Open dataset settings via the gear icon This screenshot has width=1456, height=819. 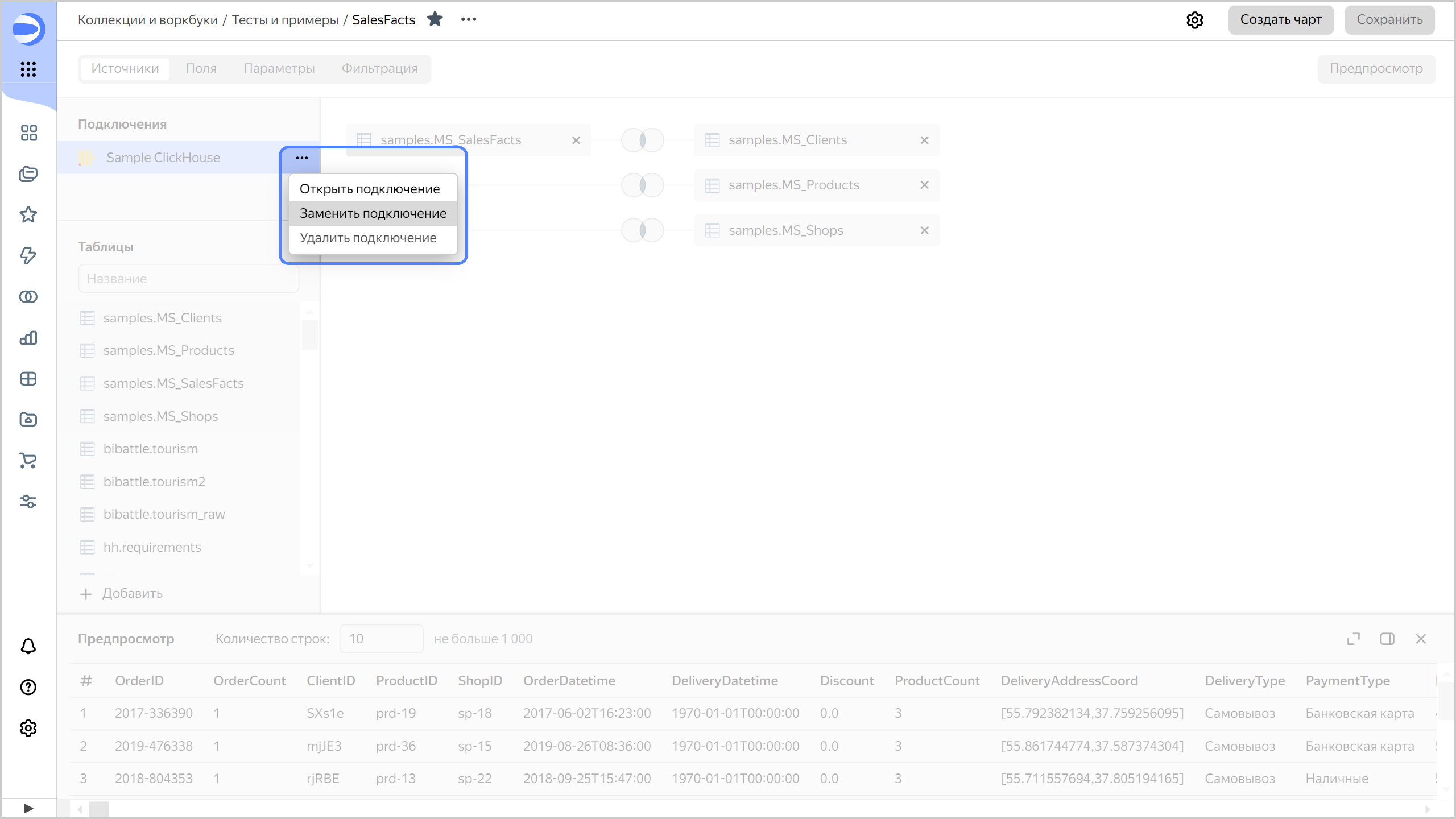(x=1194, y=19)
